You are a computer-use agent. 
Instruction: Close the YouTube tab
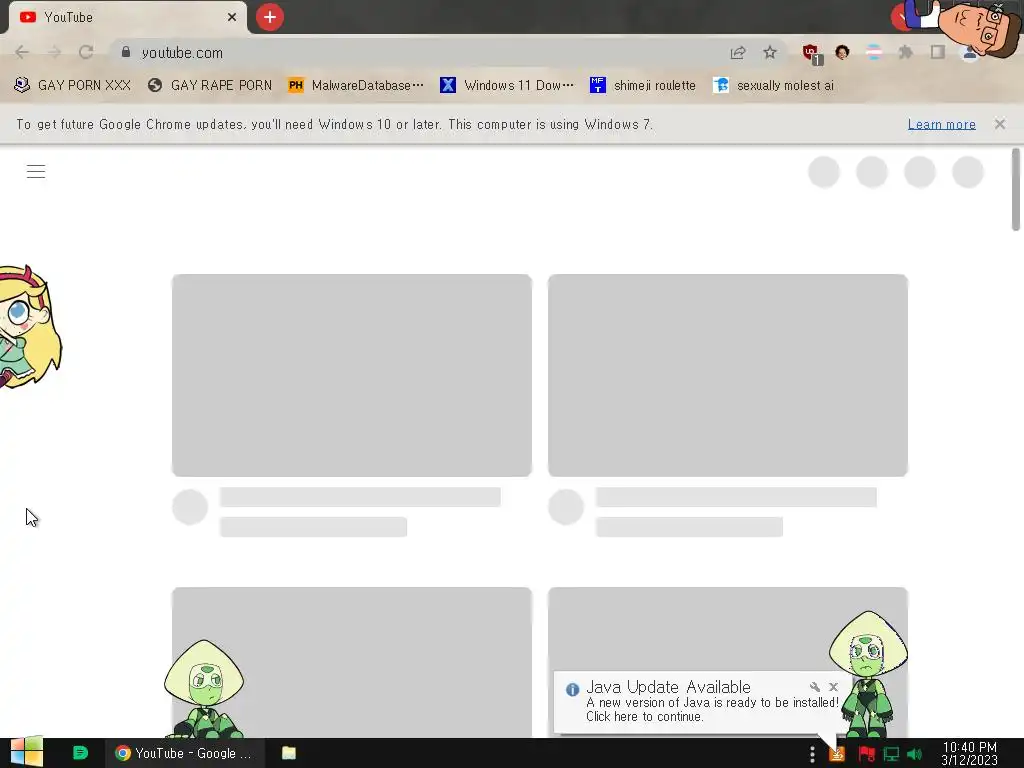coord(232,17)
